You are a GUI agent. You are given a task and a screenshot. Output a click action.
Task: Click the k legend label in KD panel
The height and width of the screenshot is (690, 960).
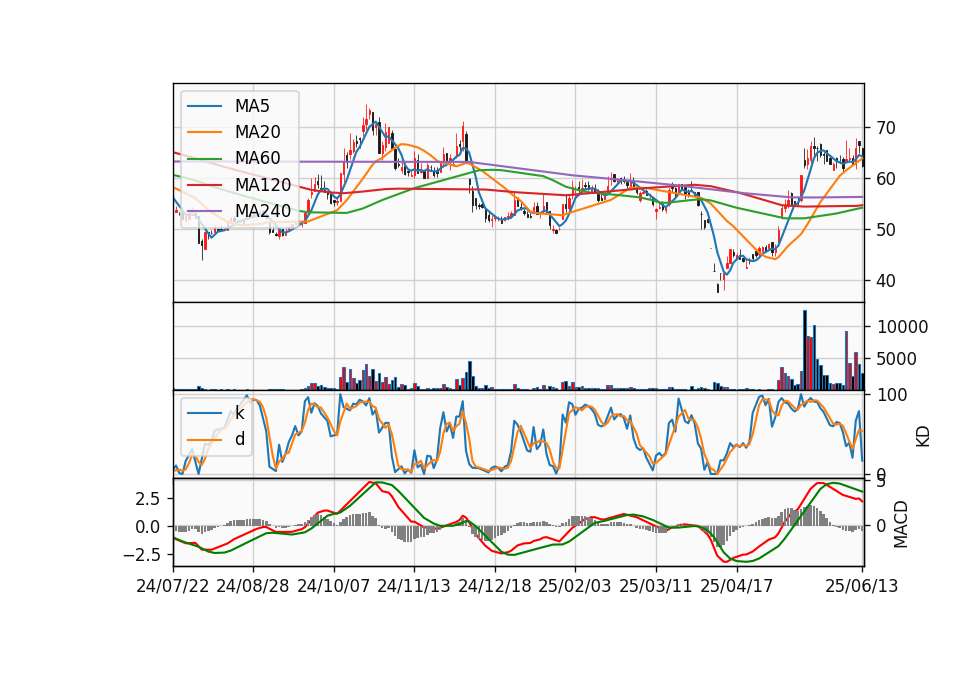239,413
